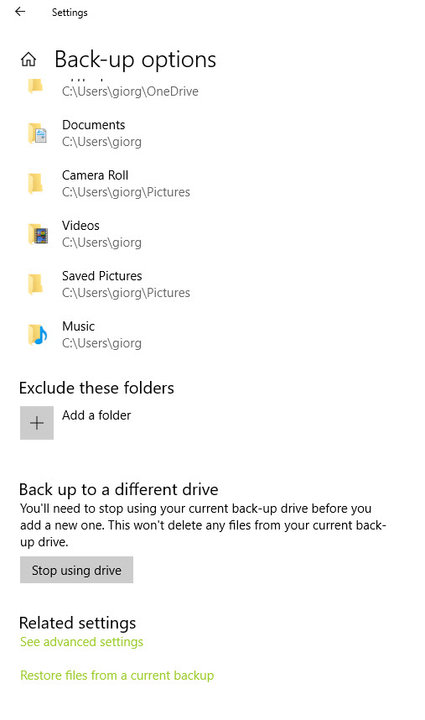Image resolution: width=425 pixels, height=720 pixels.
Task: Go back with the arrow icon
Action: click(20, 12)
